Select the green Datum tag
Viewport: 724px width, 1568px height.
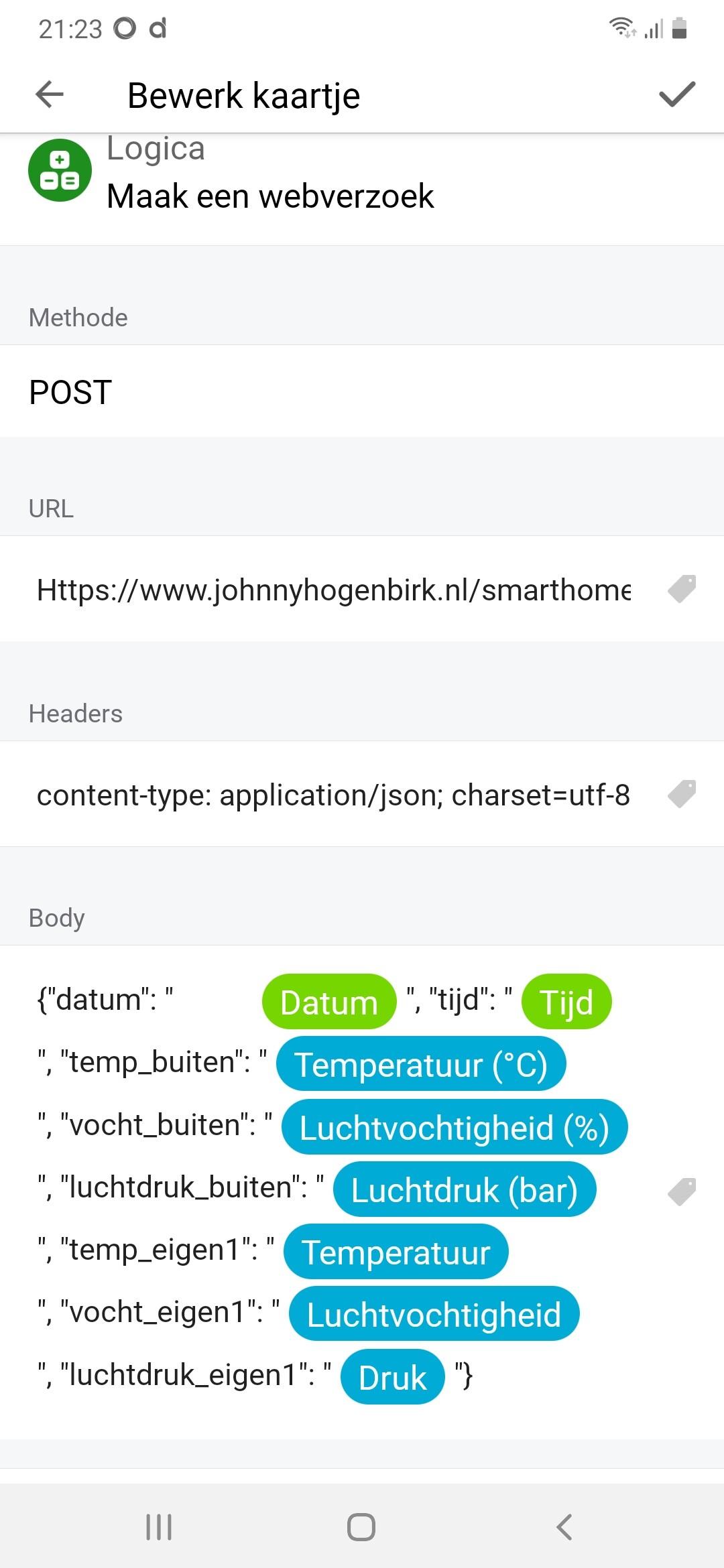[329, 1002]
